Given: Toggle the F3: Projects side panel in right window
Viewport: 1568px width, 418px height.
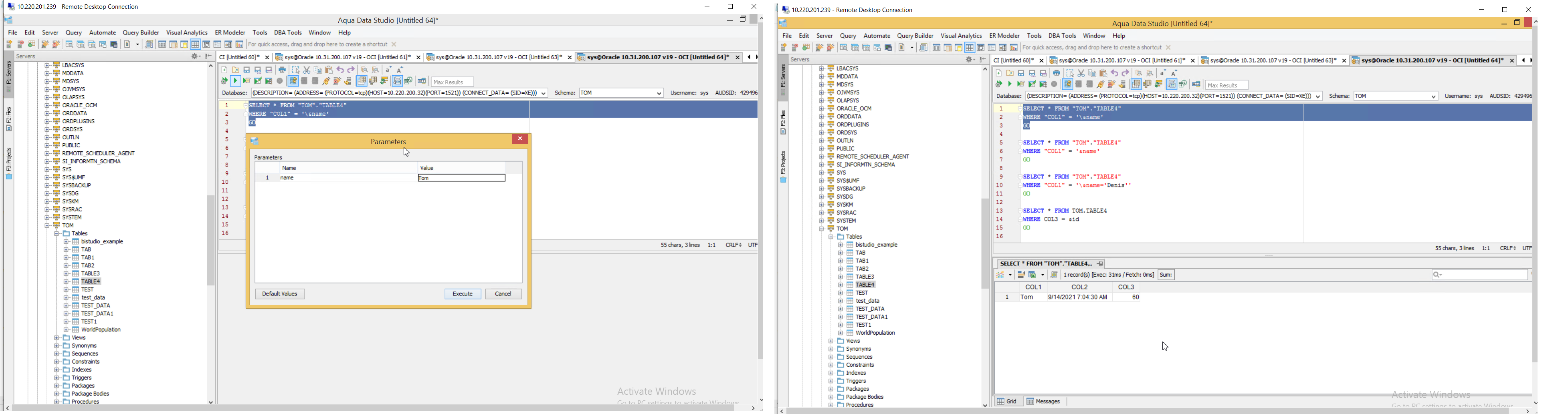Looking at the screenshot, I should [x=783, y=167].
